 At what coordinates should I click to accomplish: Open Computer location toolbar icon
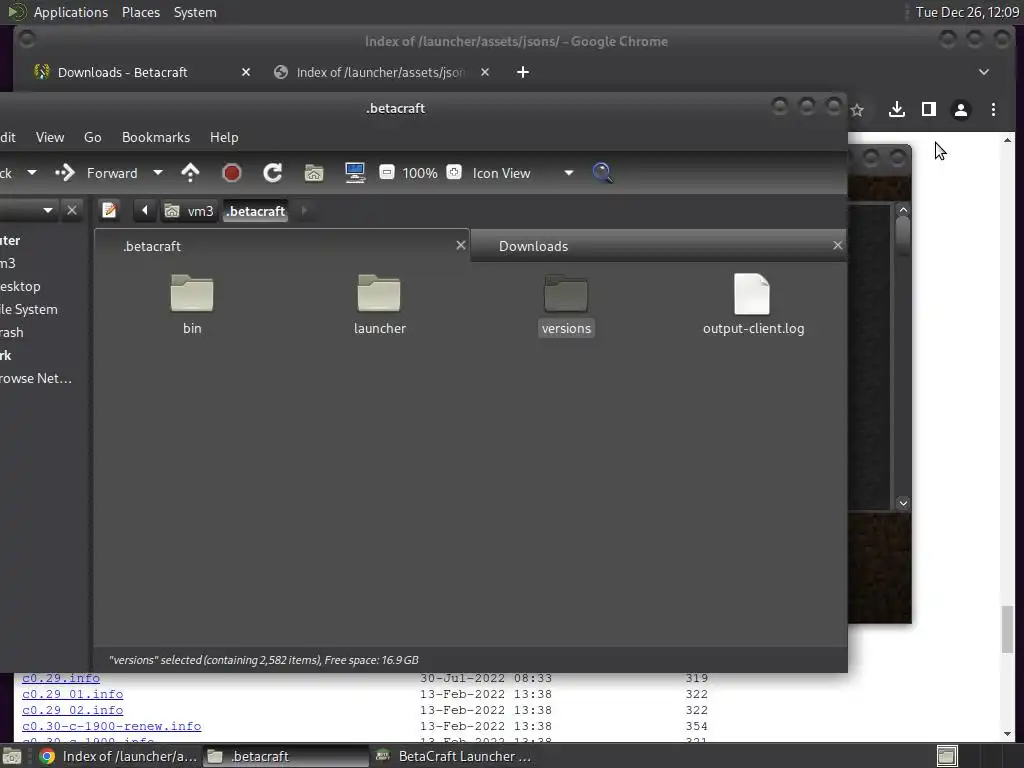(x=355, y=173)
